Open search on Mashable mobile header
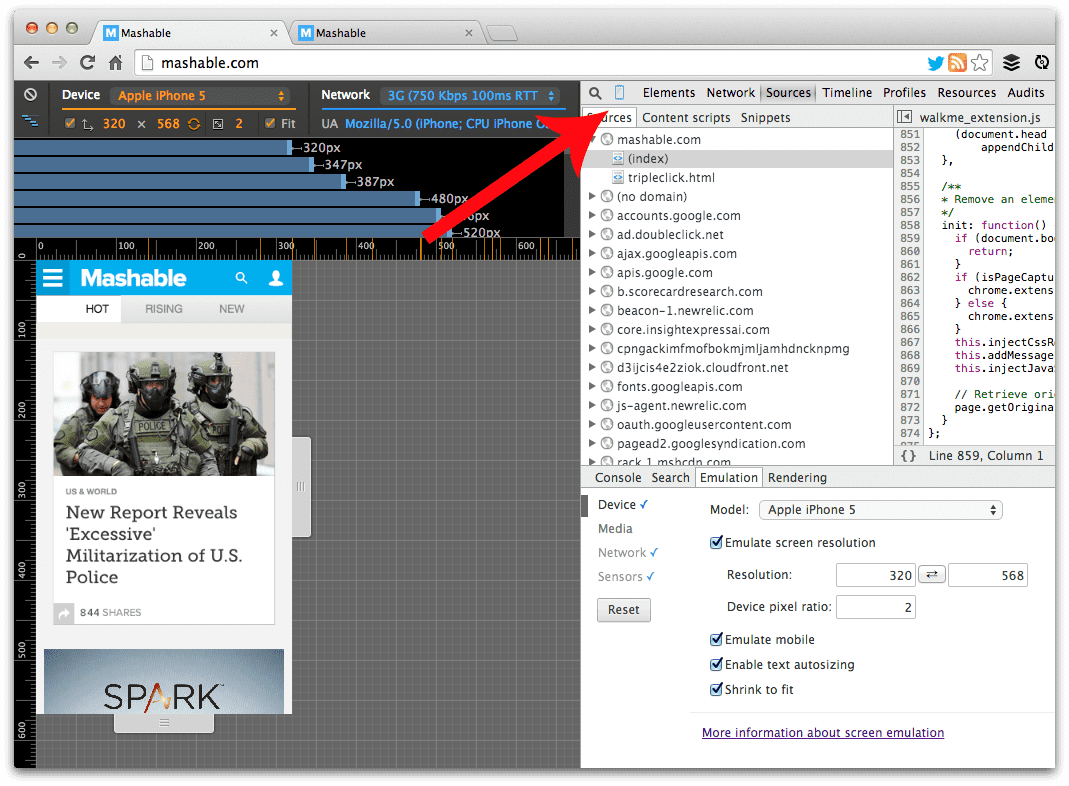1069x786 pixels. 241,278
